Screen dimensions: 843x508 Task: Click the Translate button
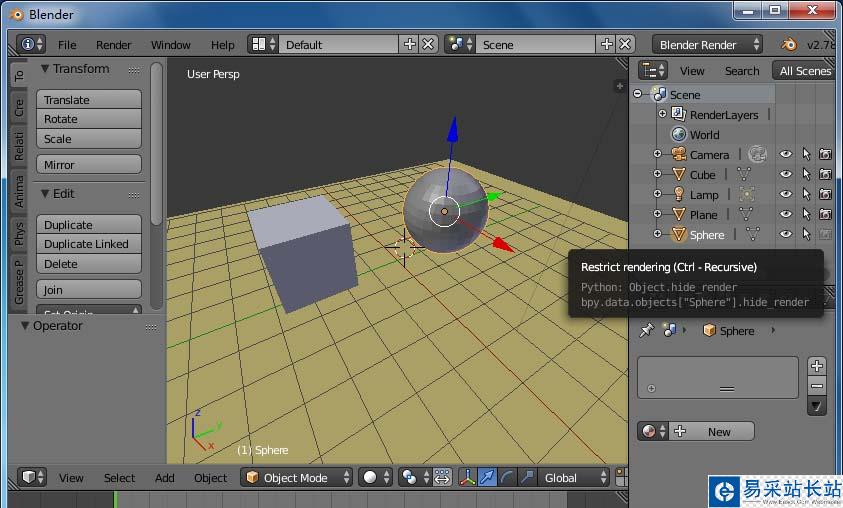89,99
